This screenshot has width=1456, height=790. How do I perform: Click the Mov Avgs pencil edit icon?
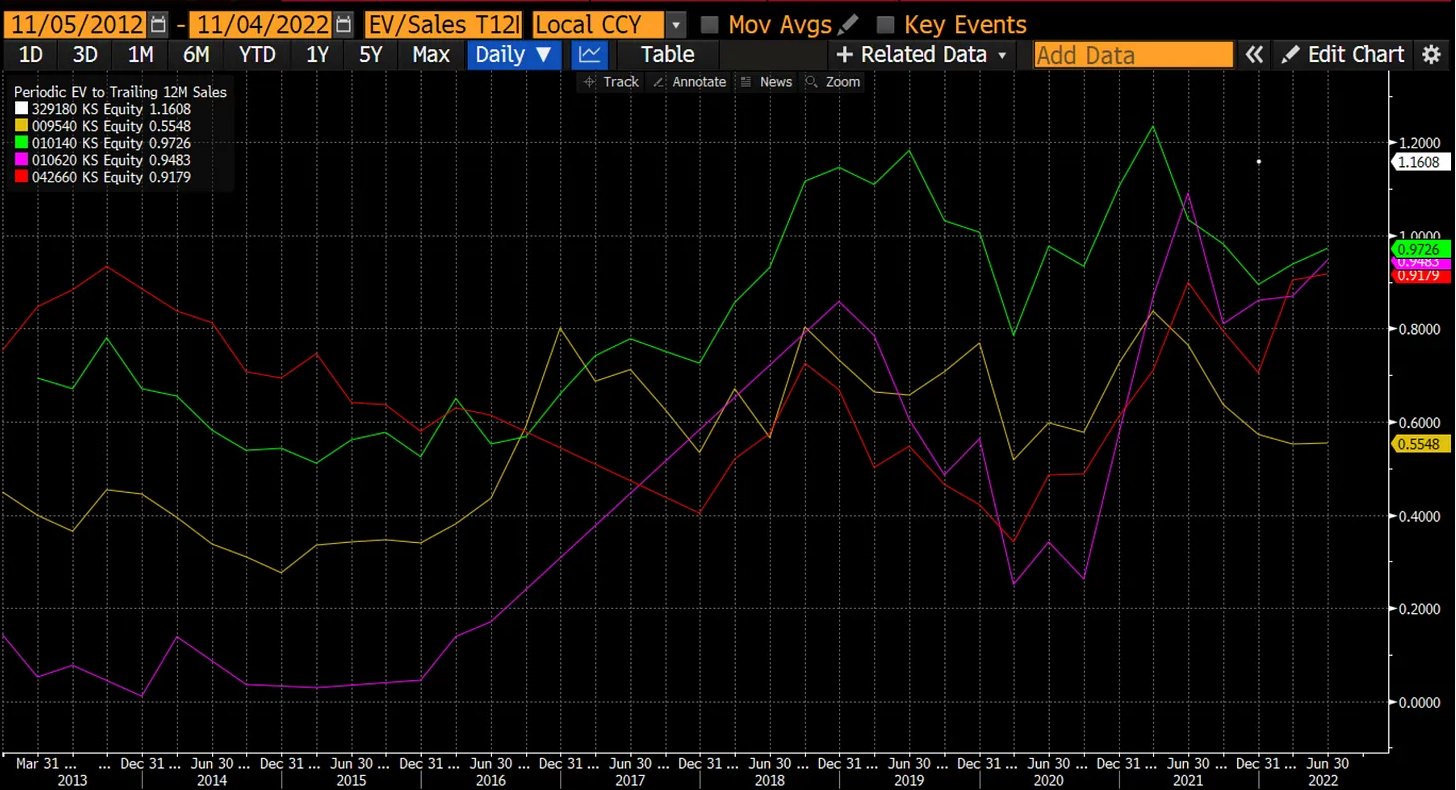[x=848, y=24]
